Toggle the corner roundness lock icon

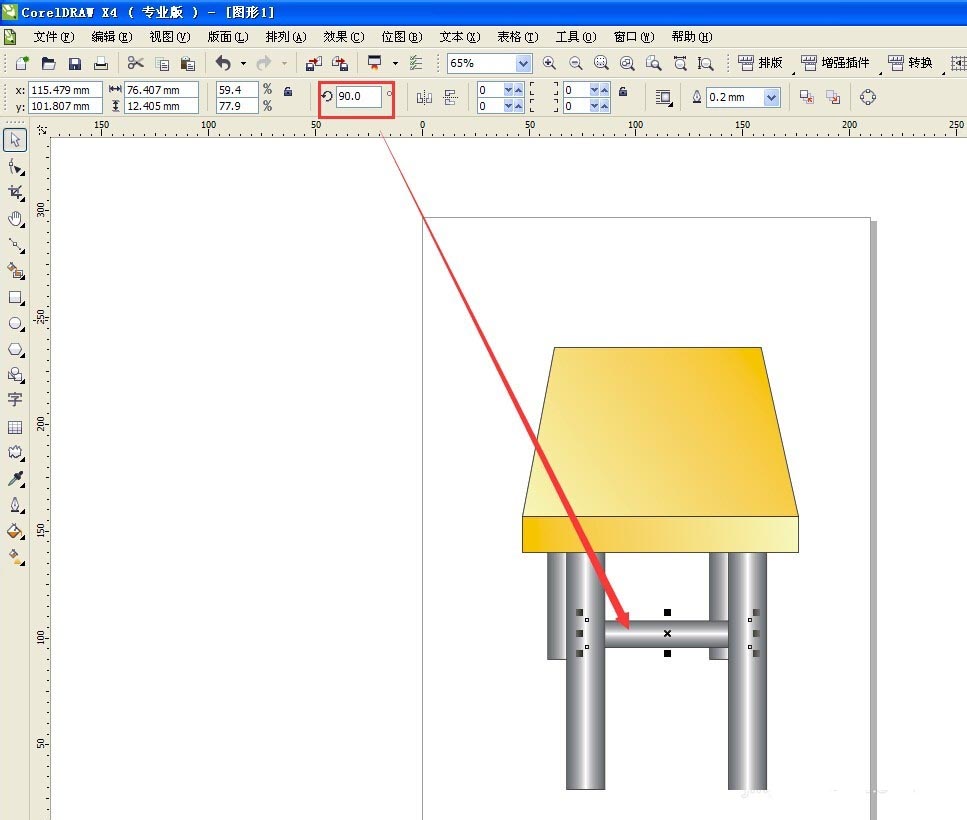pos(623,91)
